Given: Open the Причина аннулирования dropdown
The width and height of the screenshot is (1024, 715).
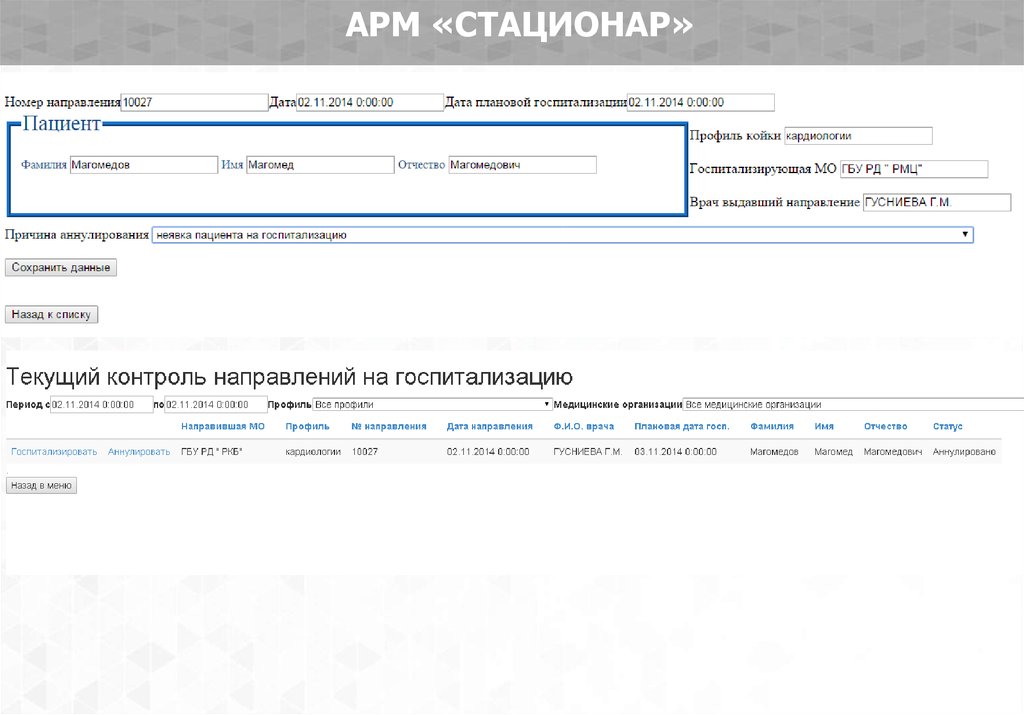Looking at the screenshot, I should coord(562,235).
